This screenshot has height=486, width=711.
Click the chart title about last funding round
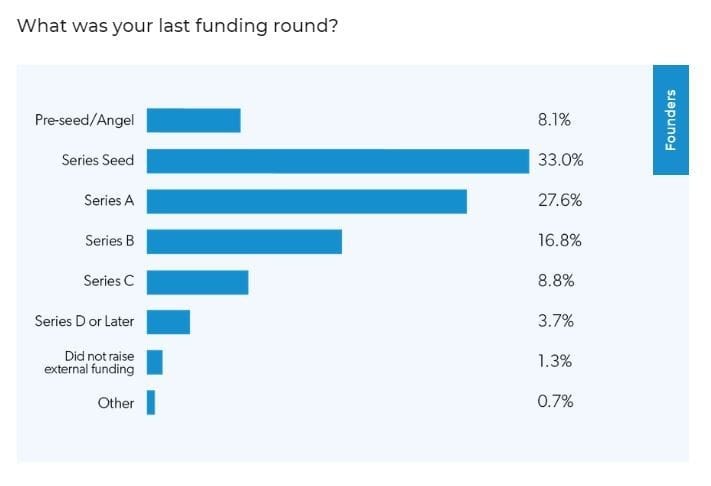point(177,26)
